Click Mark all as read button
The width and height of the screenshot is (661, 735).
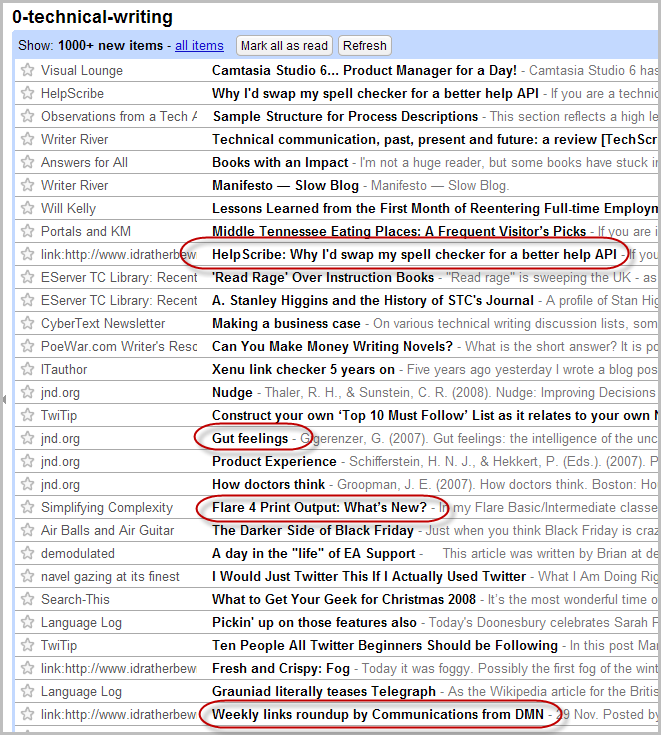tap(284, 45)
